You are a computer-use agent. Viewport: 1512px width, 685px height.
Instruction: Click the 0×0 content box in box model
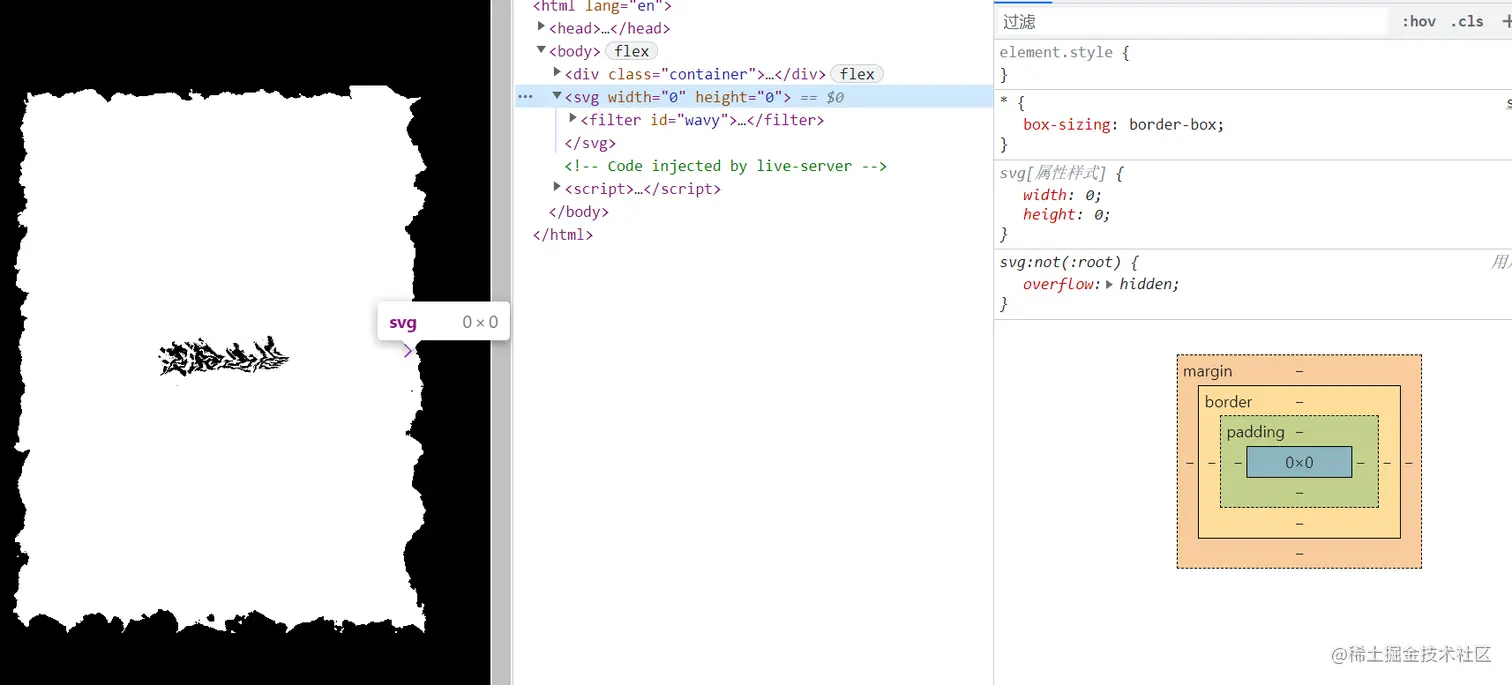click(x=1299, y=462)
